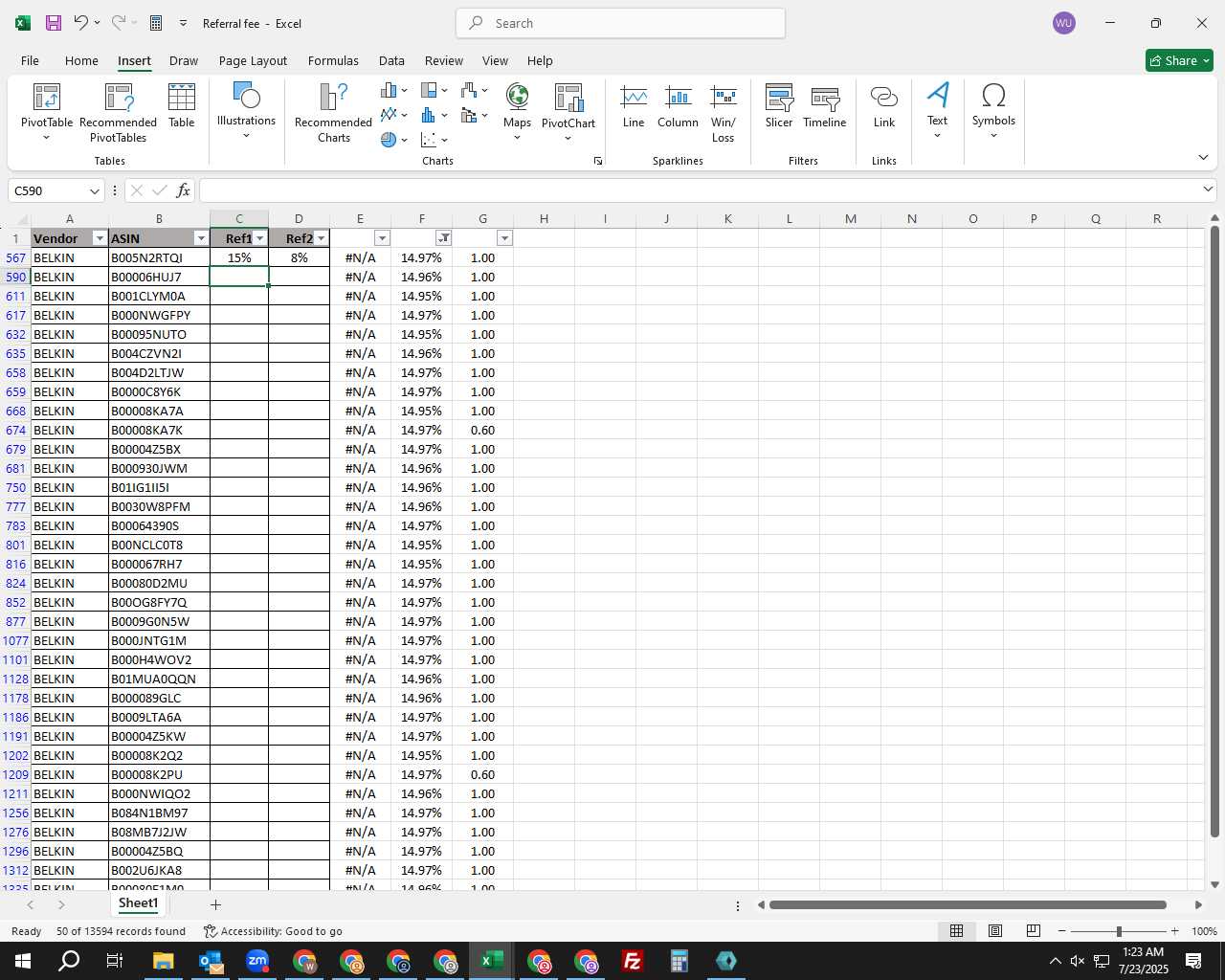1225x980 pixels.
Task: Click the Insert Function fx button
Action: coord(184,190)
